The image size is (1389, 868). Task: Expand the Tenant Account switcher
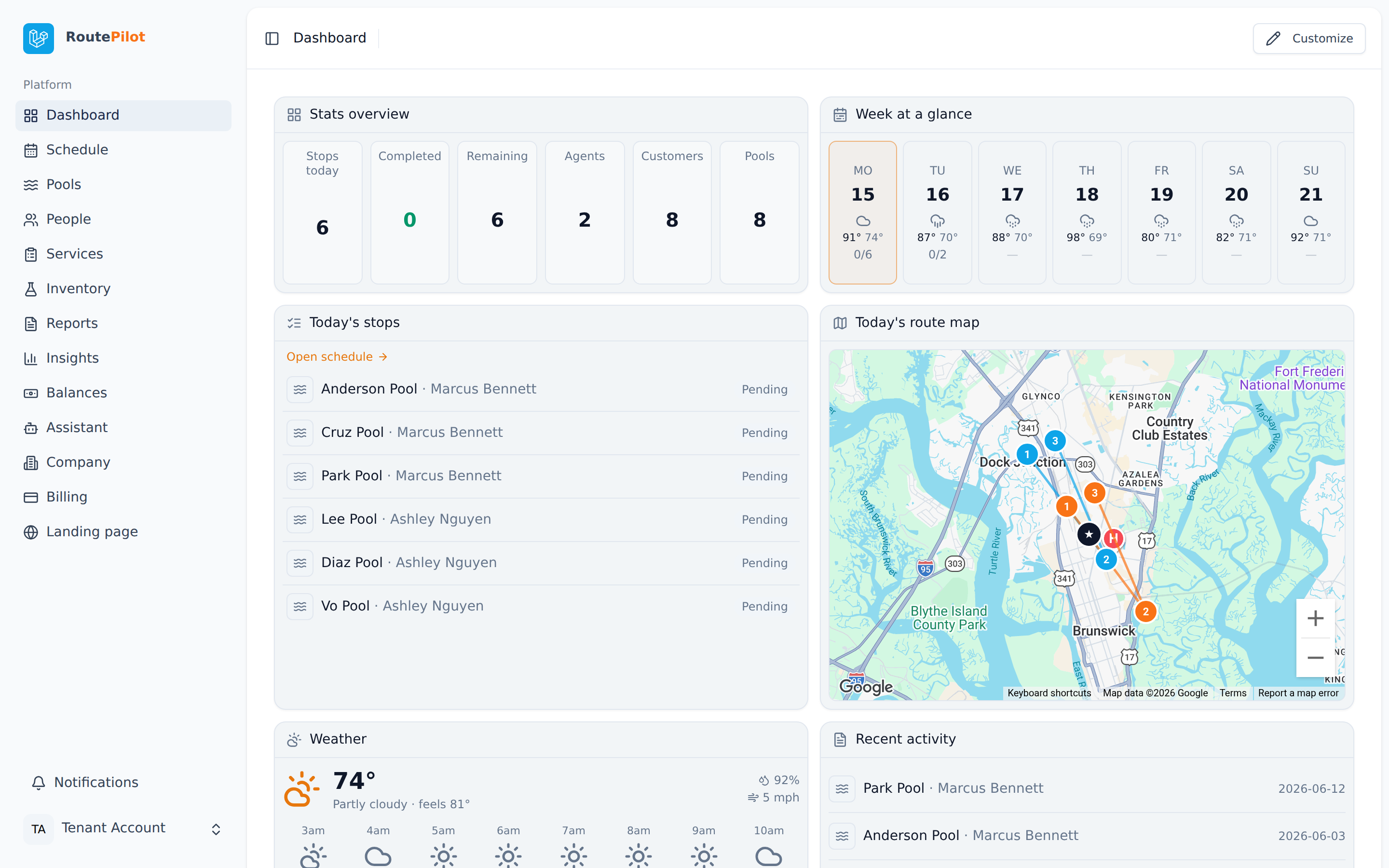point(216,829)
